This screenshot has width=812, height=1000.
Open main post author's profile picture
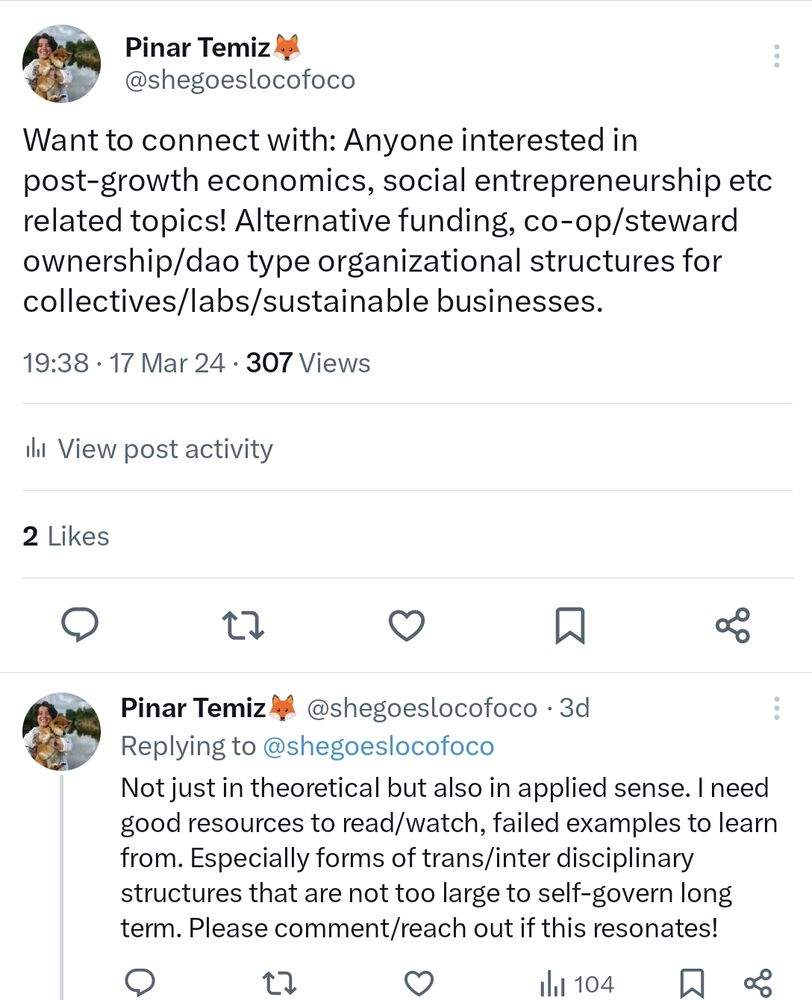(x=62, y=63)
